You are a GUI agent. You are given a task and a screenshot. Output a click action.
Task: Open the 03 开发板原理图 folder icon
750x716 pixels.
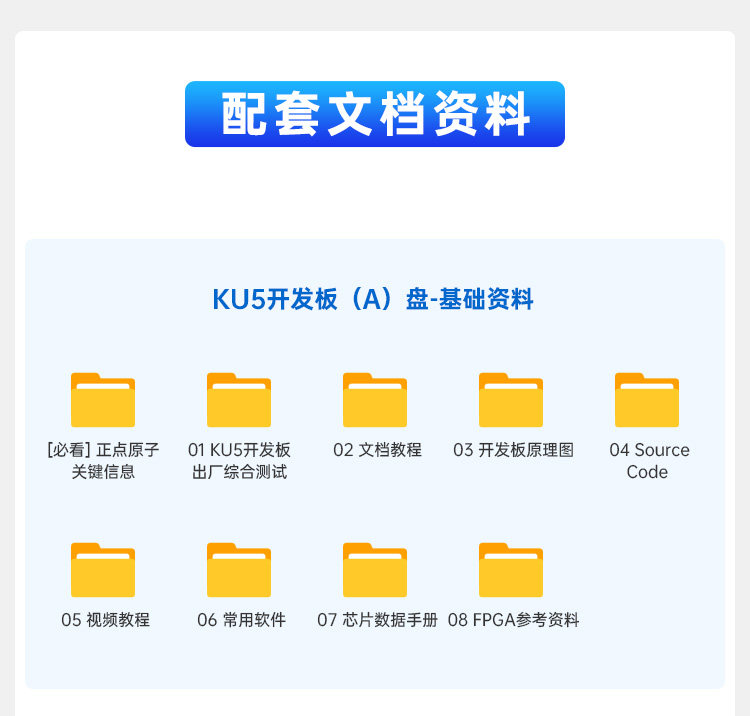511,400
